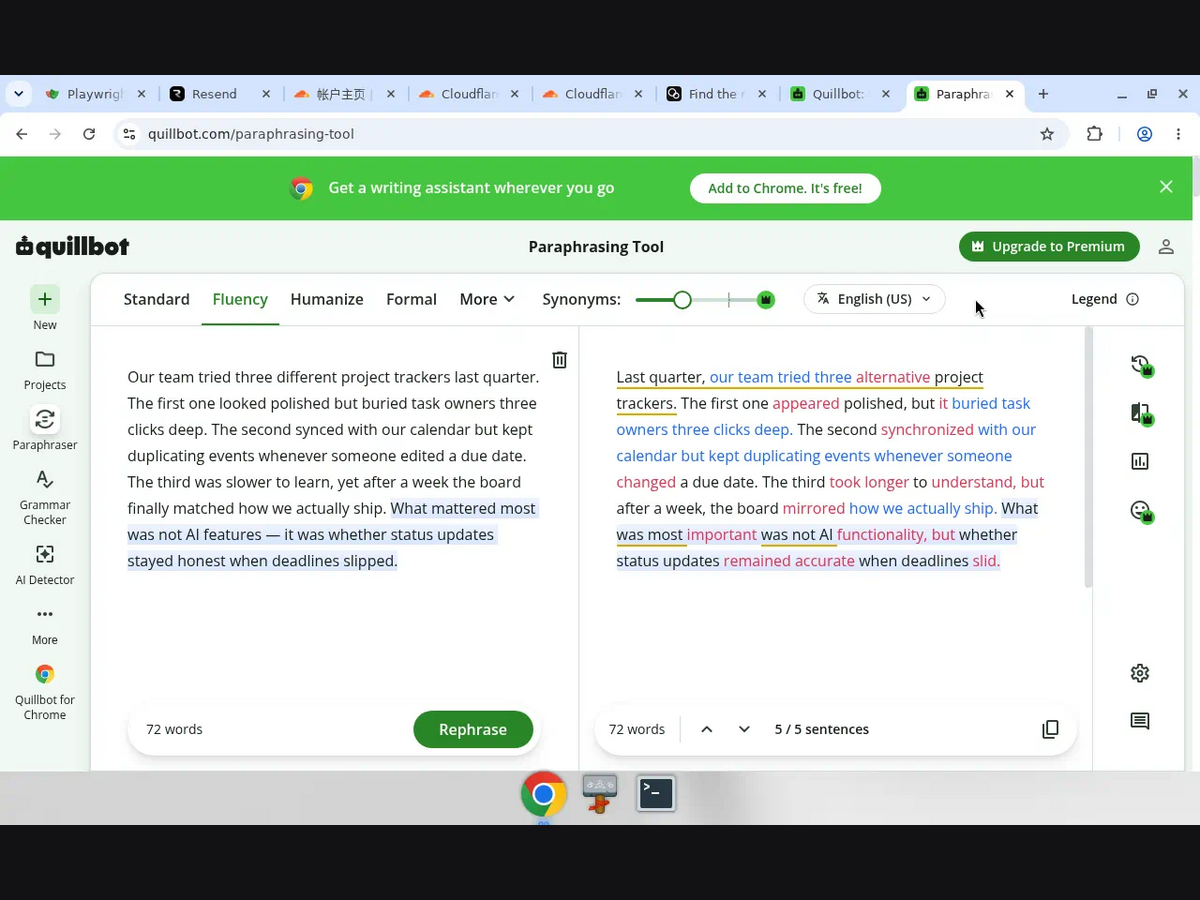Open a new browser tab
Viewport: 1200px width, 900px height.
tap(1043, 94)
